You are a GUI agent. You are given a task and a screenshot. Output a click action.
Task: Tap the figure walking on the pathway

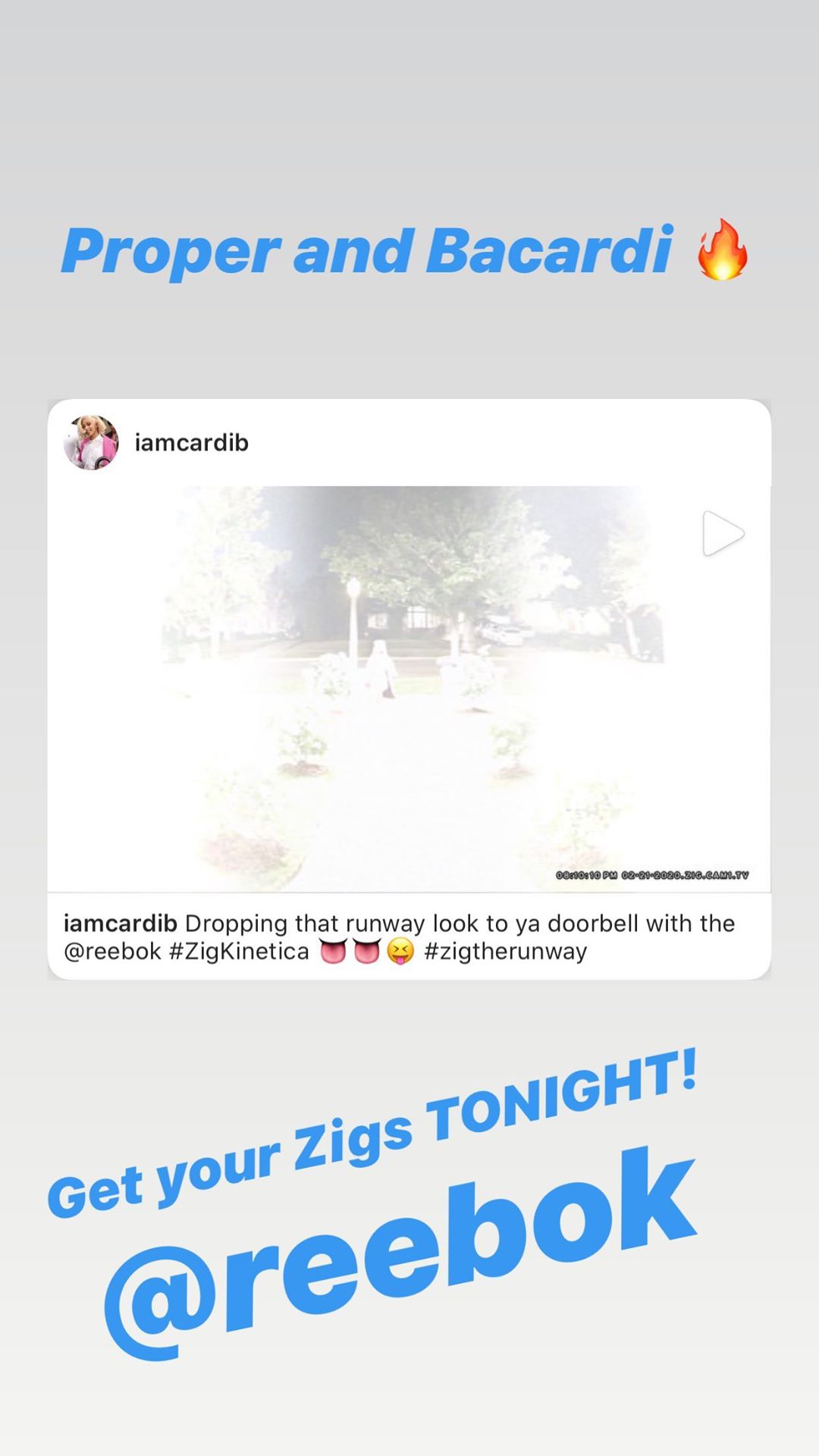[x=378, y=668]
